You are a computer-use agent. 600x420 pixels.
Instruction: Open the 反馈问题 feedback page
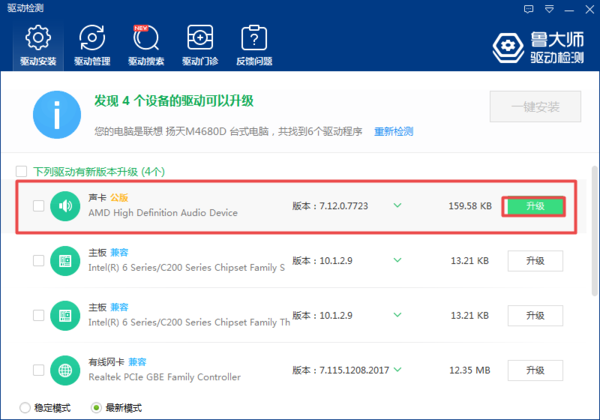coord(254,45)
